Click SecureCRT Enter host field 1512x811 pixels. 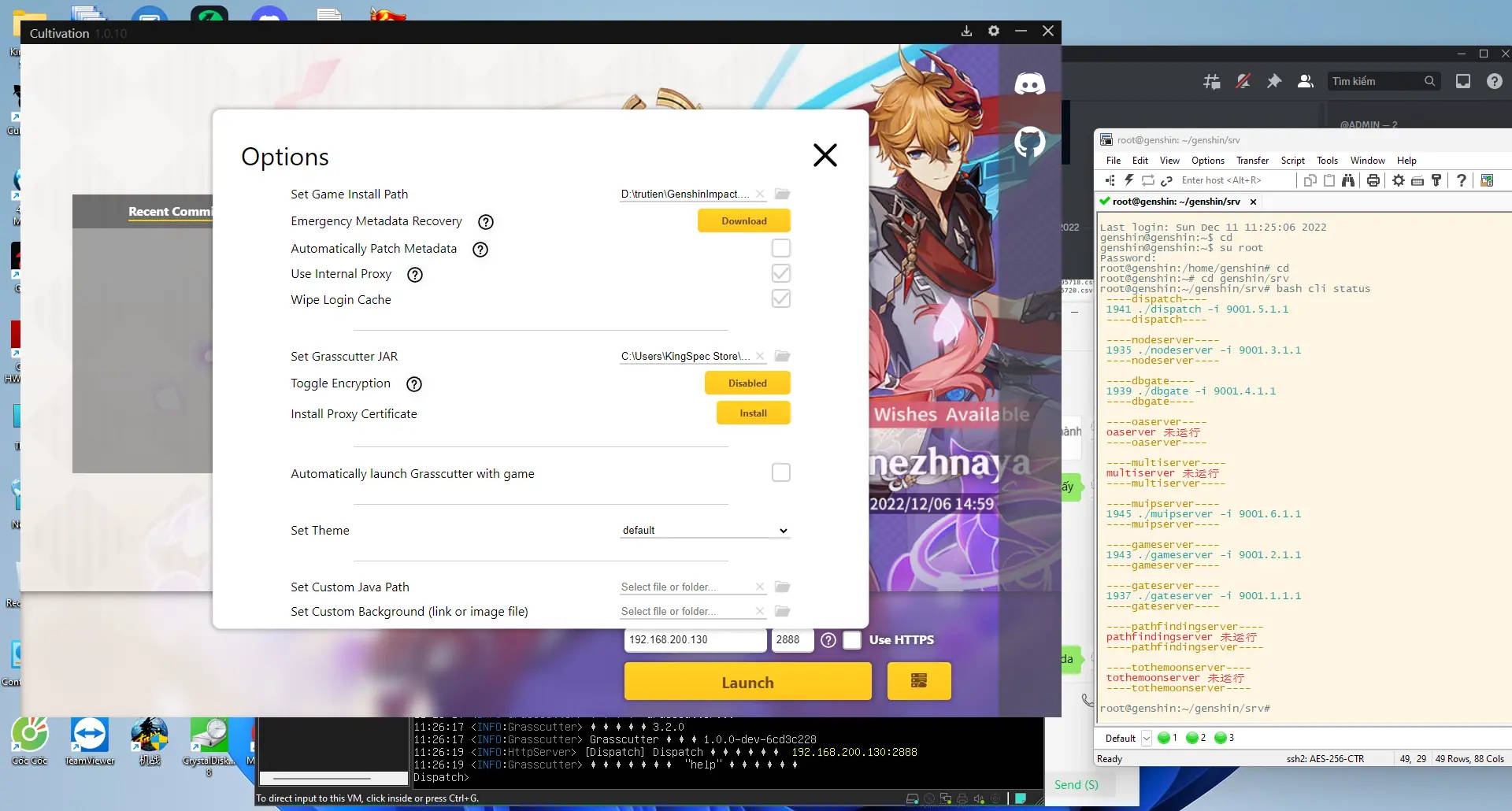coord(1235,180)
